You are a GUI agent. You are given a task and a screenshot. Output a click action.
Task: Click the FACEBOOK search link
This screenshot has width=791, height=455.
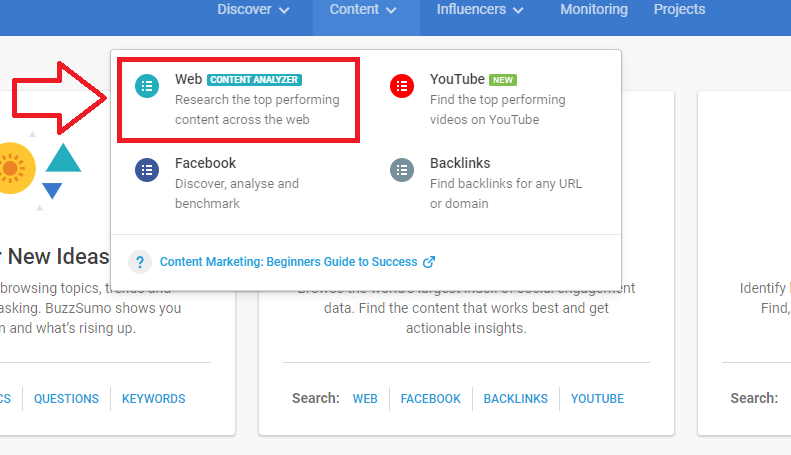[x=430, y=399]
